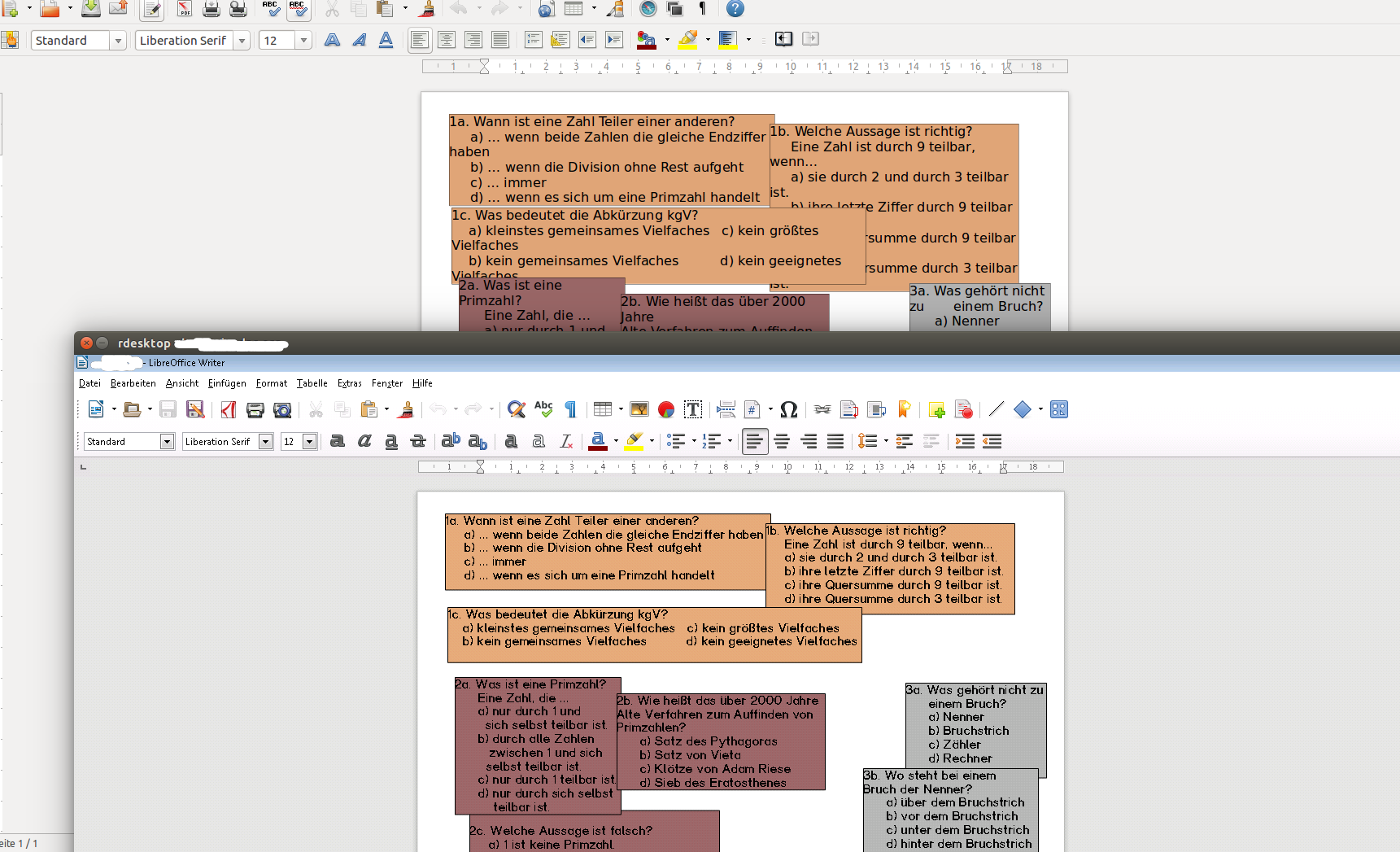This screenshot has height=852, width=1400.
Task: Insert Comment icon in rdesktop Writer toolbar
Action: pos(936,409)
